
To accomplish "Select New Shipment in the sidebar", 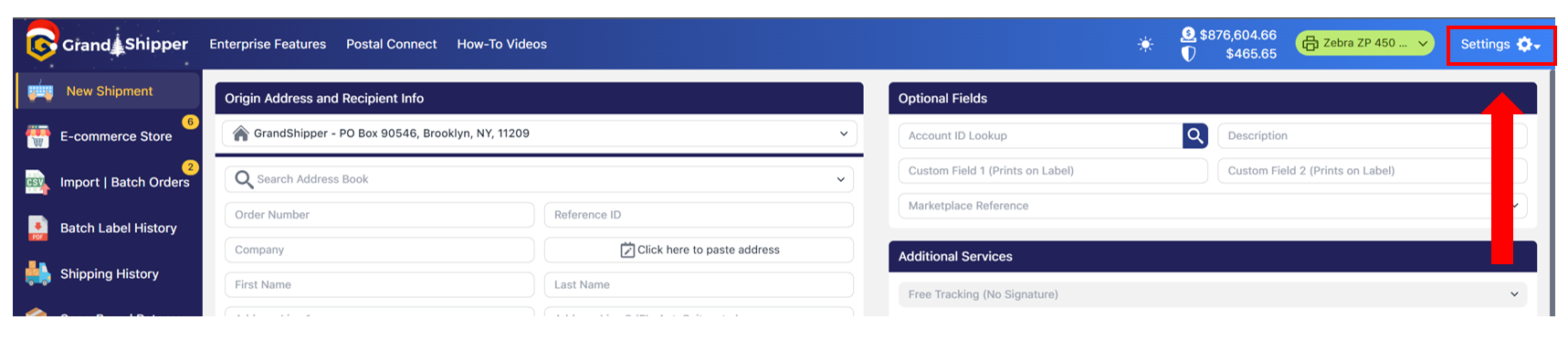I will [x=109, y=91].
